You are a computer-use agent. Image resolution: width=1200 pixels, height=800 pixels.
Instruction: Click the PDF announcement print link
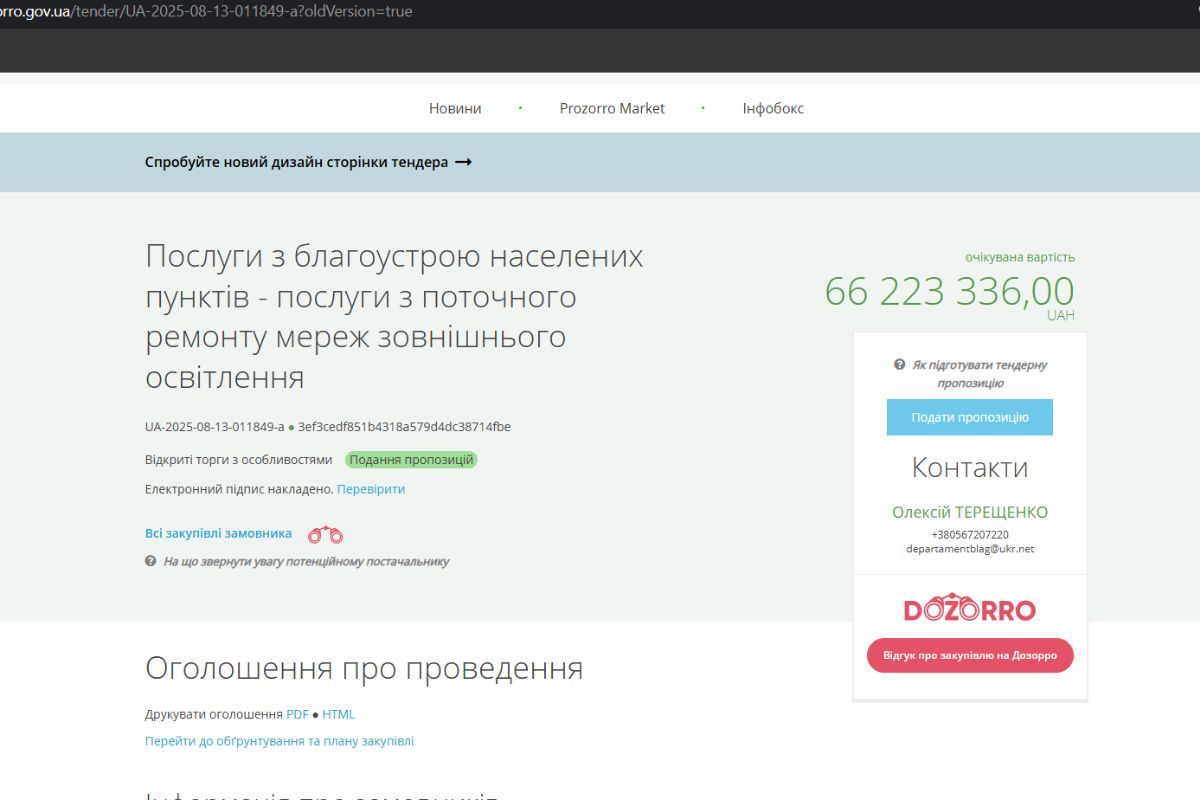coord(296,713)
